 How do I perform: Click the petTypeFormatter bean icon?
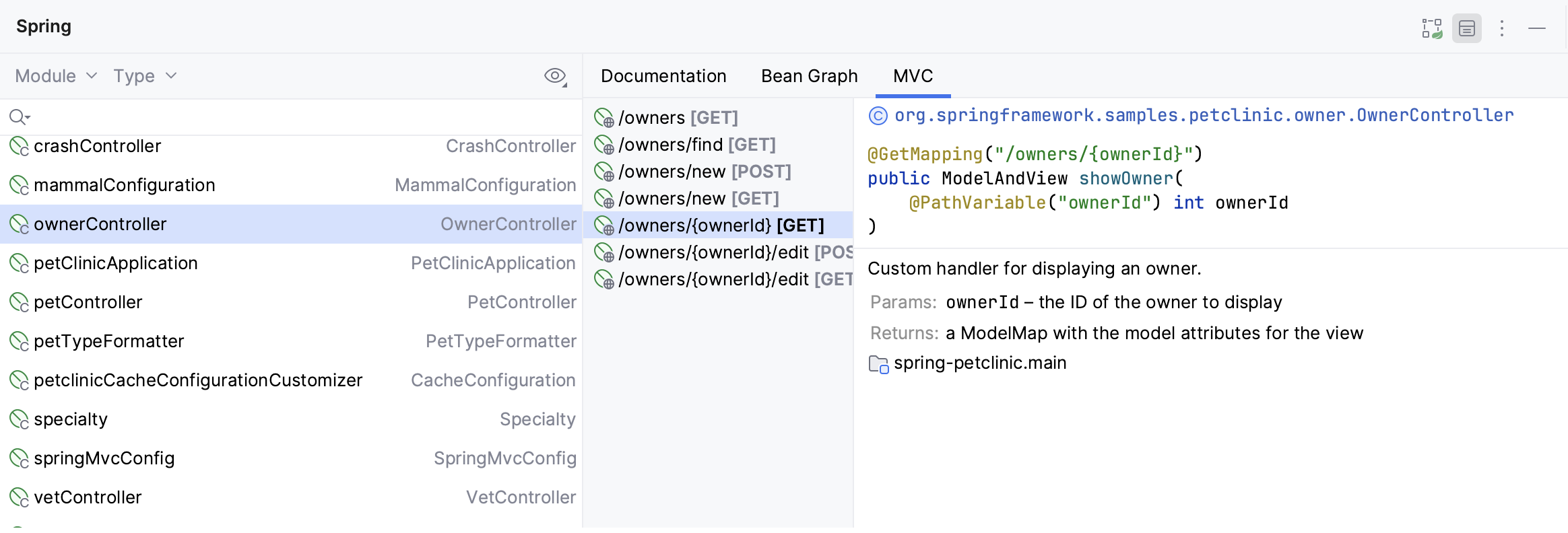(19, 341)
